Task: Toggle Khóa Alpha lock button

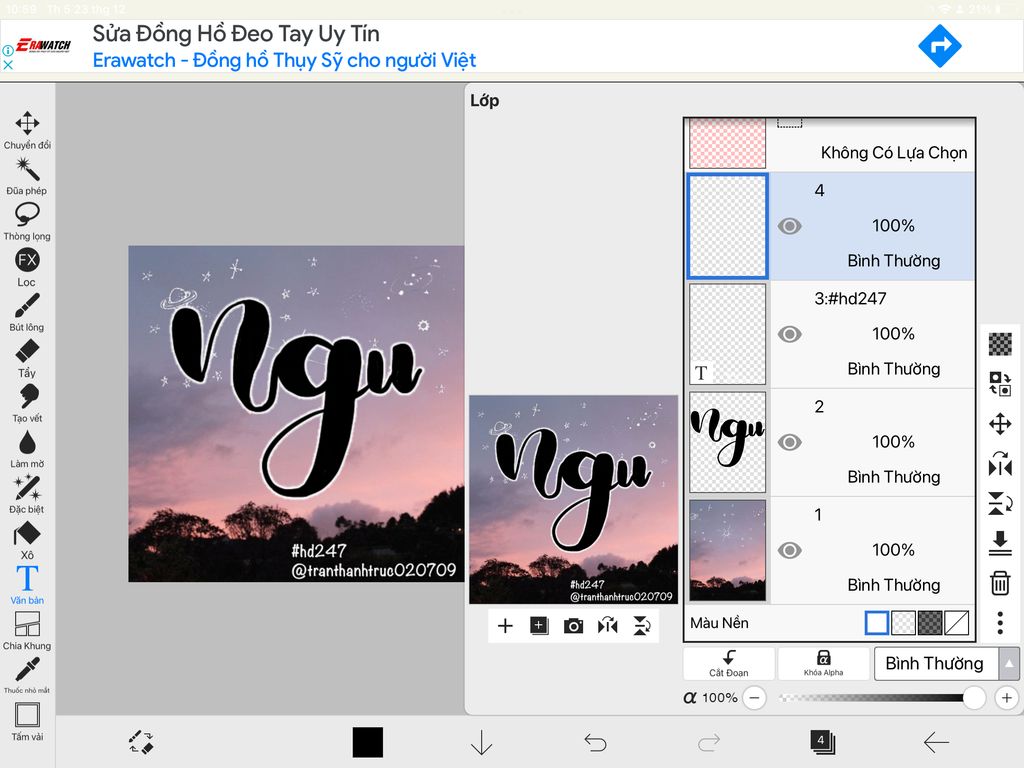Action: [x=824, y=664]
